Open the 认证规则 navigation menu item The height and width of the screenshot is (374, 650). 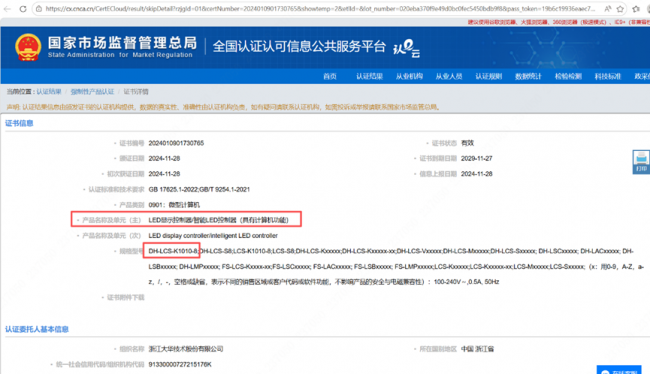pos(488,76)
